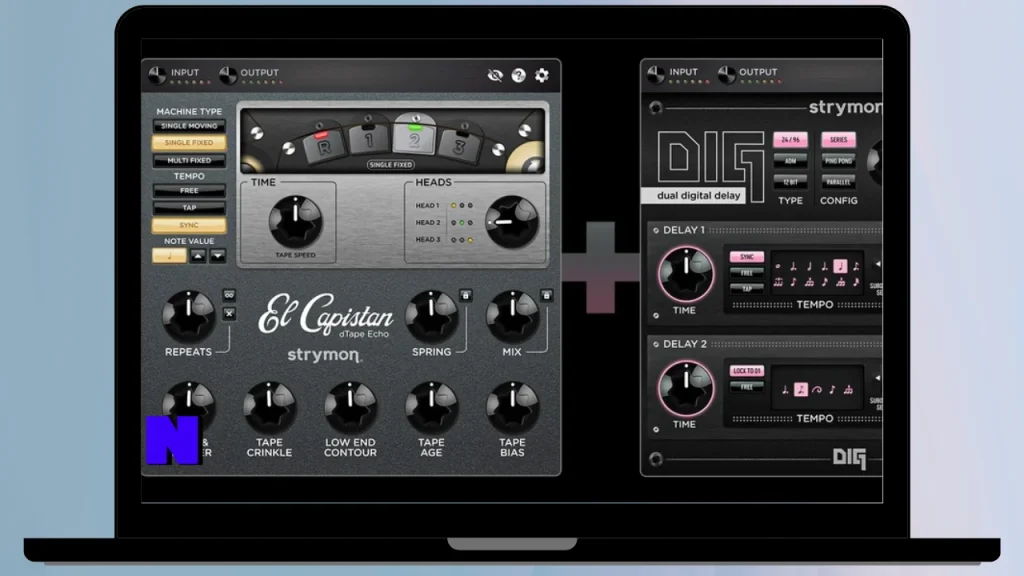The height and width of the screenshot is (576, 1024).
Task: Select SINGLE MOVING machine type
Action: click(x=189, y=126)
